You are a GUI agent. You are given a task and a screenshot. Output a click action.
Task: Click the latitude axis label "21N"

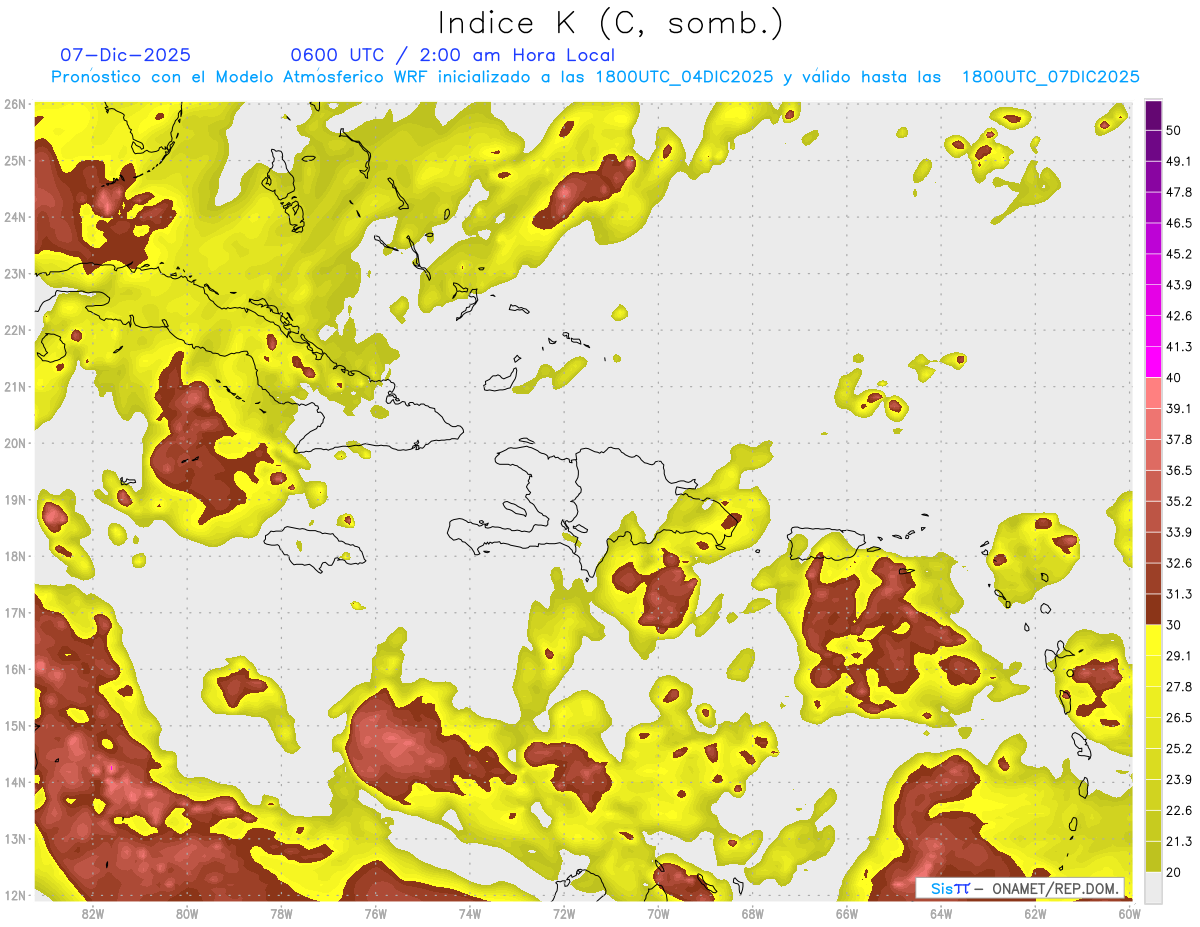click(x=14, y=386)
